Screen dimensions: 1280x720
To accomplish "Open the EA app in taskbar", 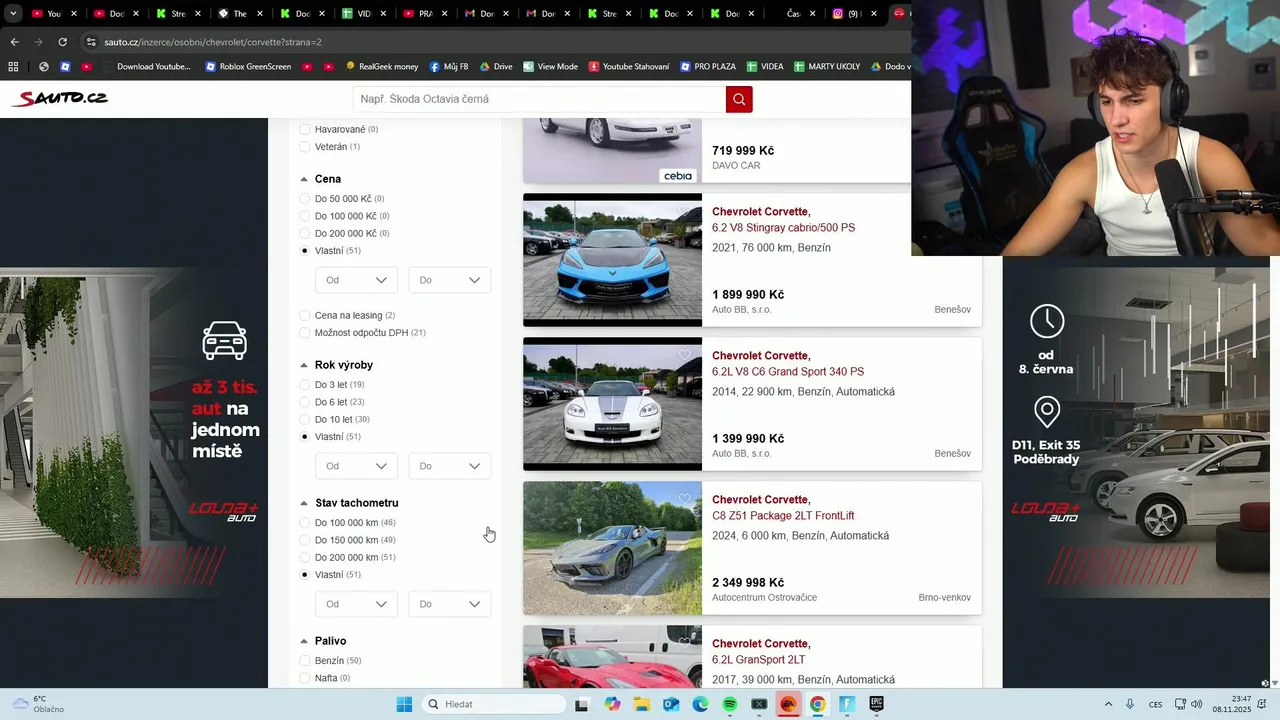I will point(788,704).
